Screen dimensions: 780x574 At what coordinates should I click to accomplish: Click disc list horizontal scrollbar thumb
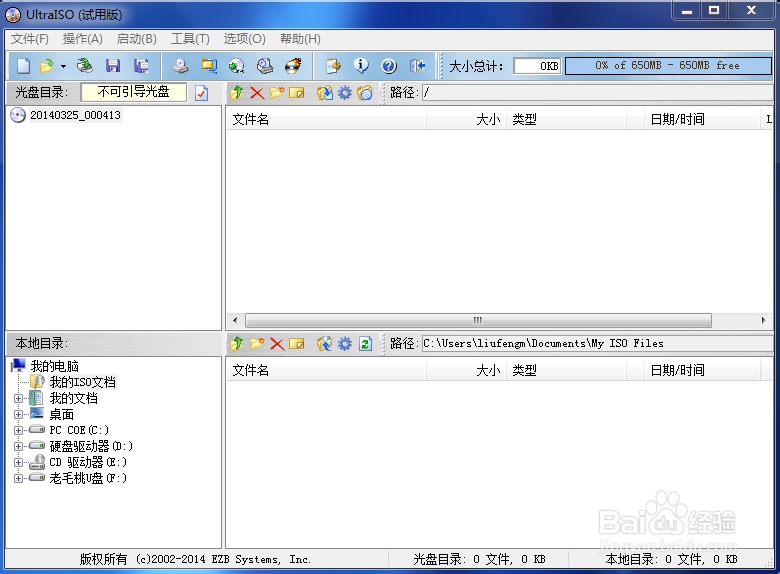tap(478, 320)
